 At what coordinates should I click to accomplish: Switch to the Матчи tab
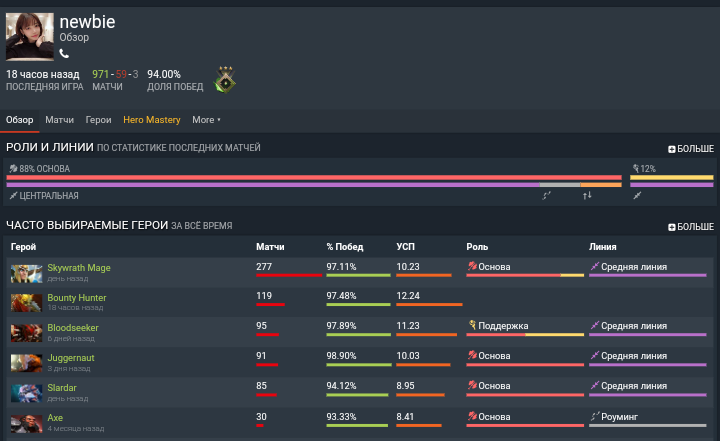point(59,120)
